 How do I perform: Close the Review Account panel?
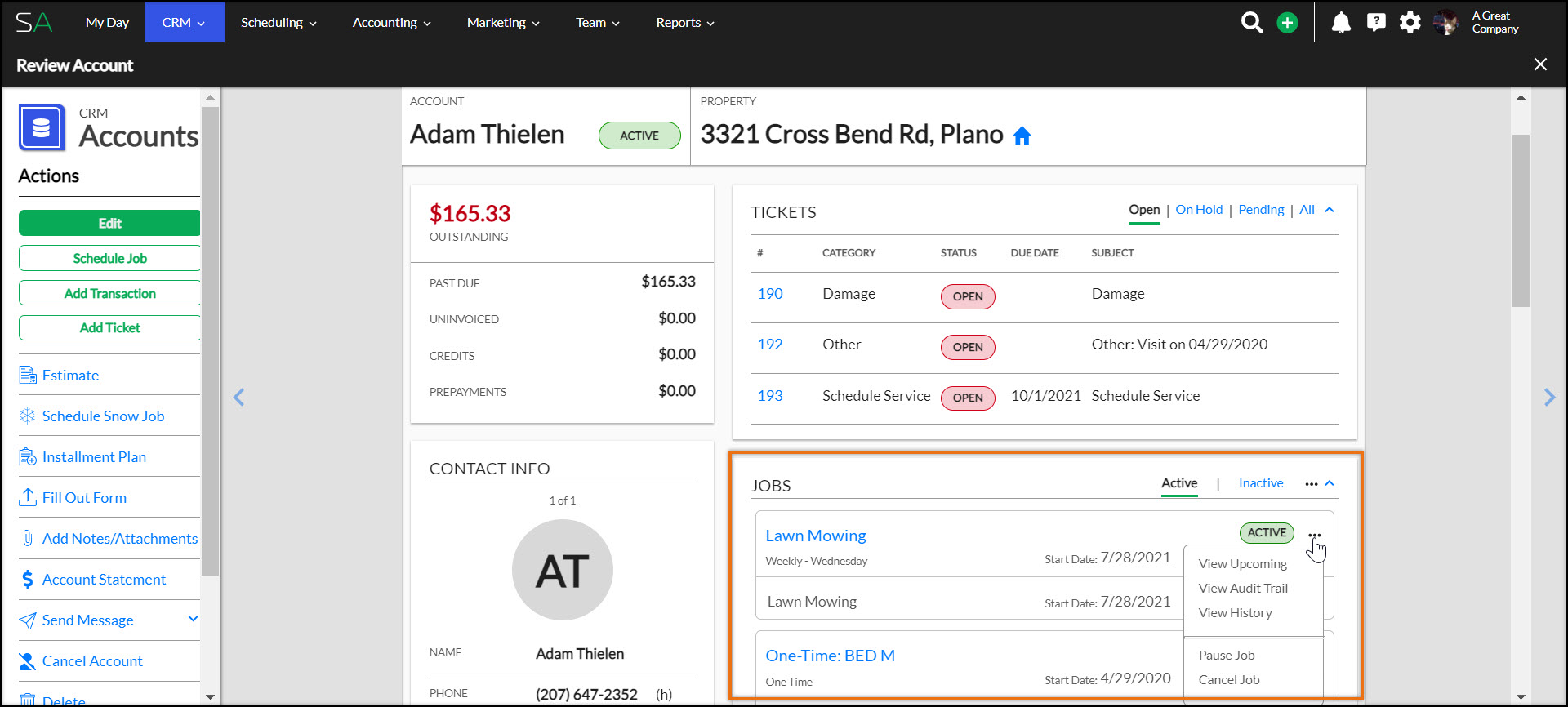1540,64
